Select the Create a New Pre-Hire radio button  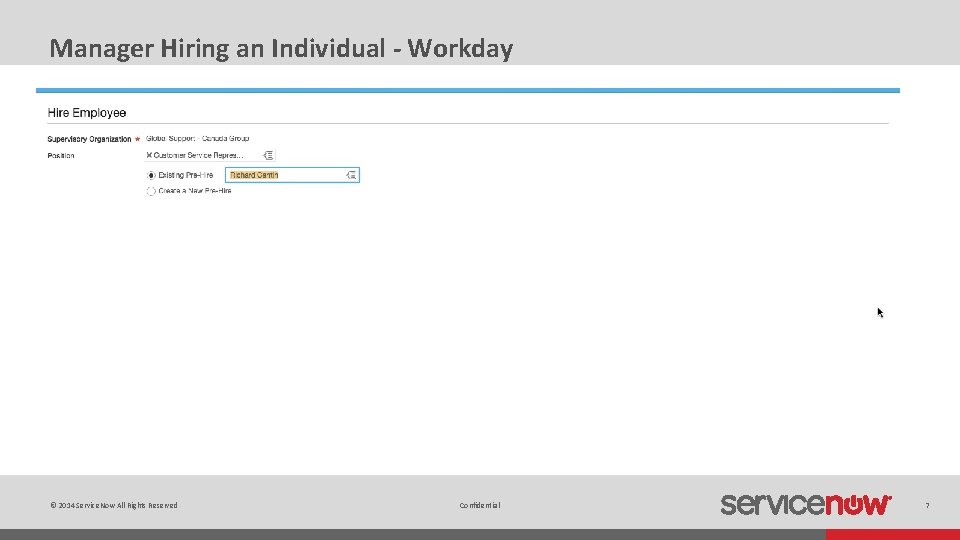151,191
